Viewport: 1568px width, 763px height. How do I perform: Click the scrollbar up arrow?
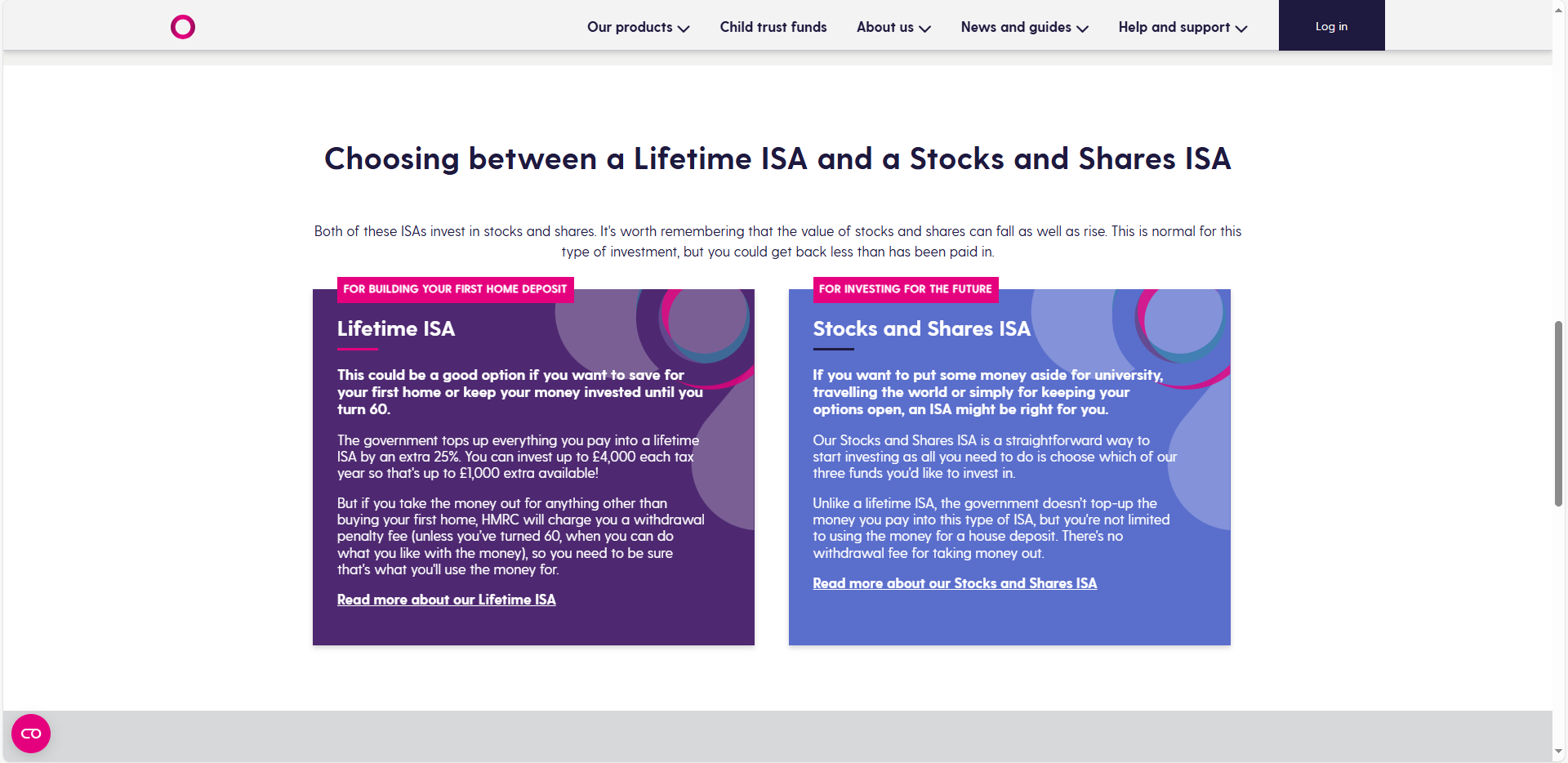pyautogui.click(x=1559, y=7)
